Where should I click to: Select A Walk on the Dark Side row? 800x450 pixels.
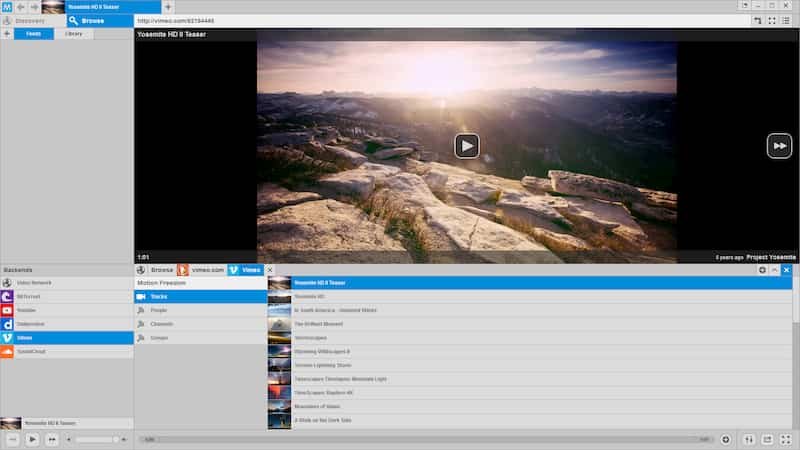point(530,420)
